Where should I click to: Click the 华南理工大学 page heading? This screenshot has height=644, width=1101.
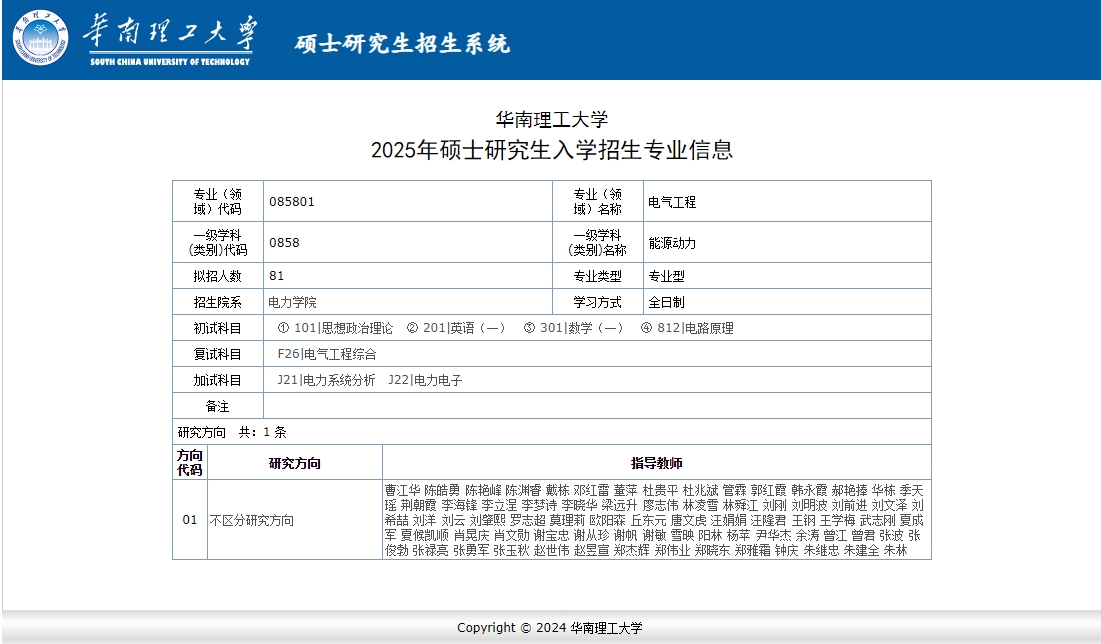(x=551, y=119)
